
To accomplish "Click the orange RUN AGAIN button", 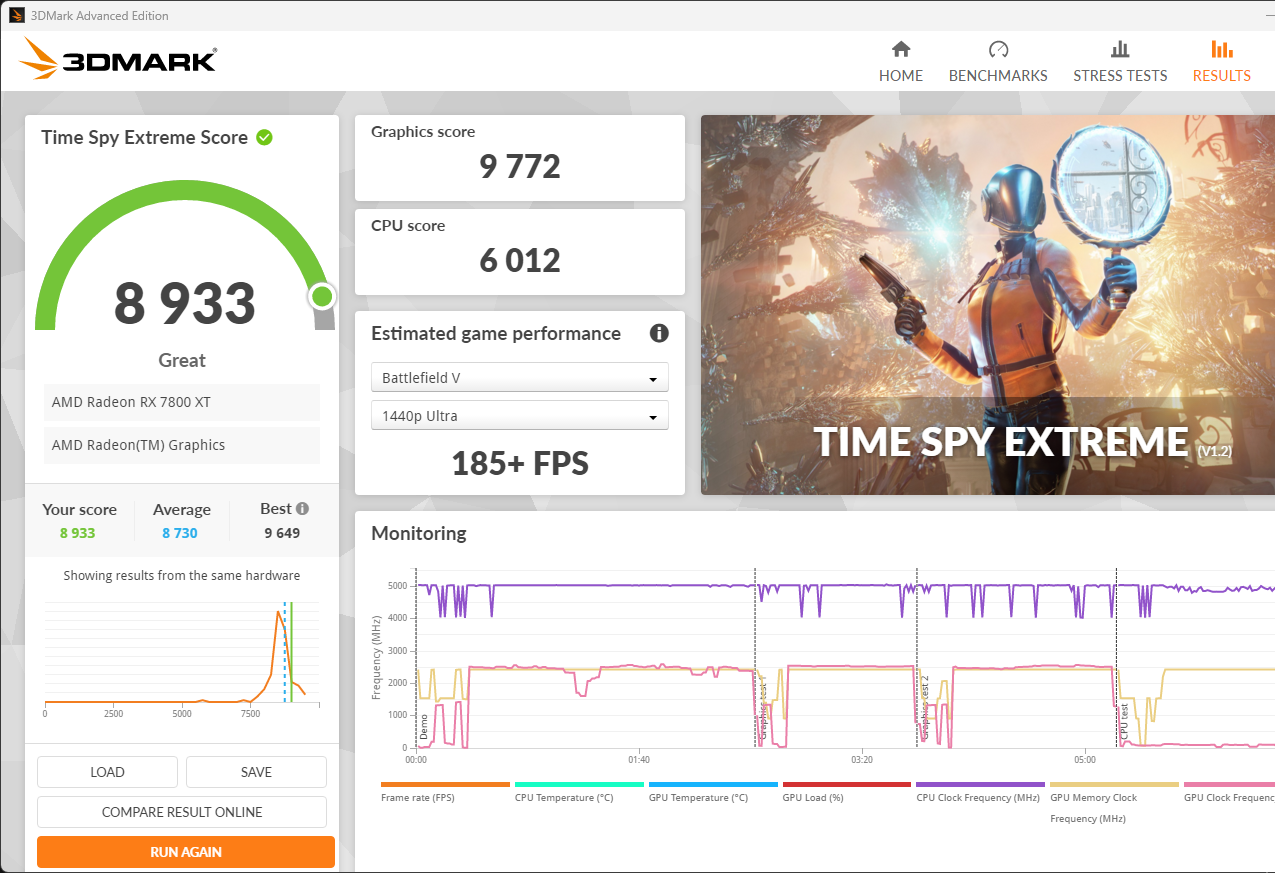I will [x=186, y=852].
